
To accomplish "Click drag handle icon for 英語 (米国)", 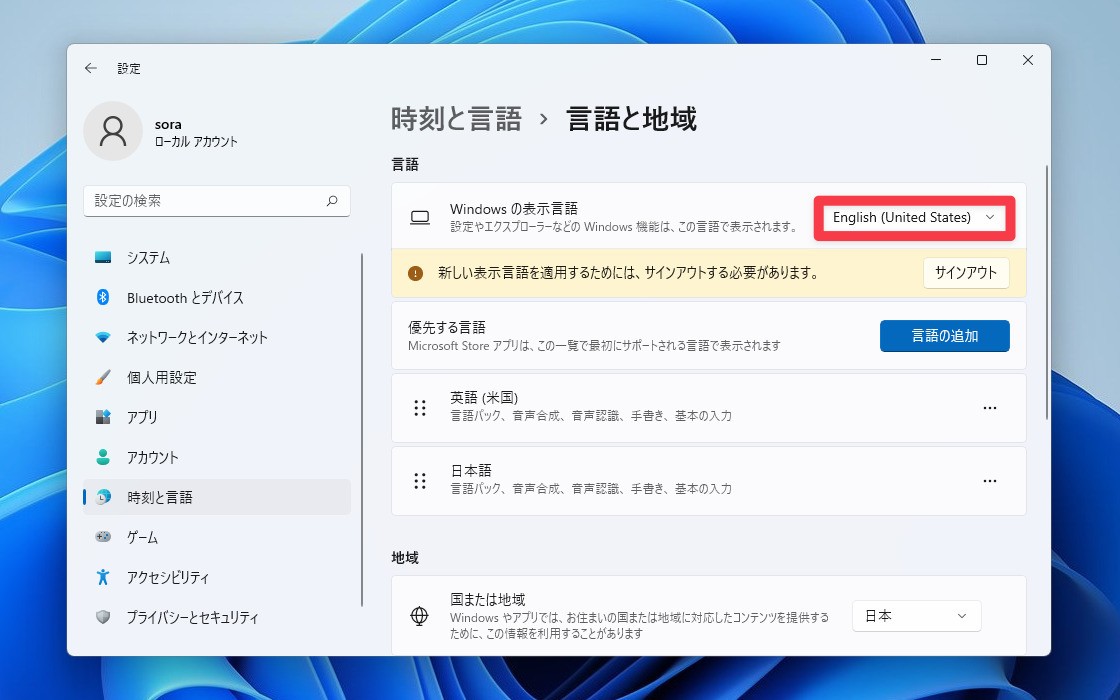I will 420,408.
